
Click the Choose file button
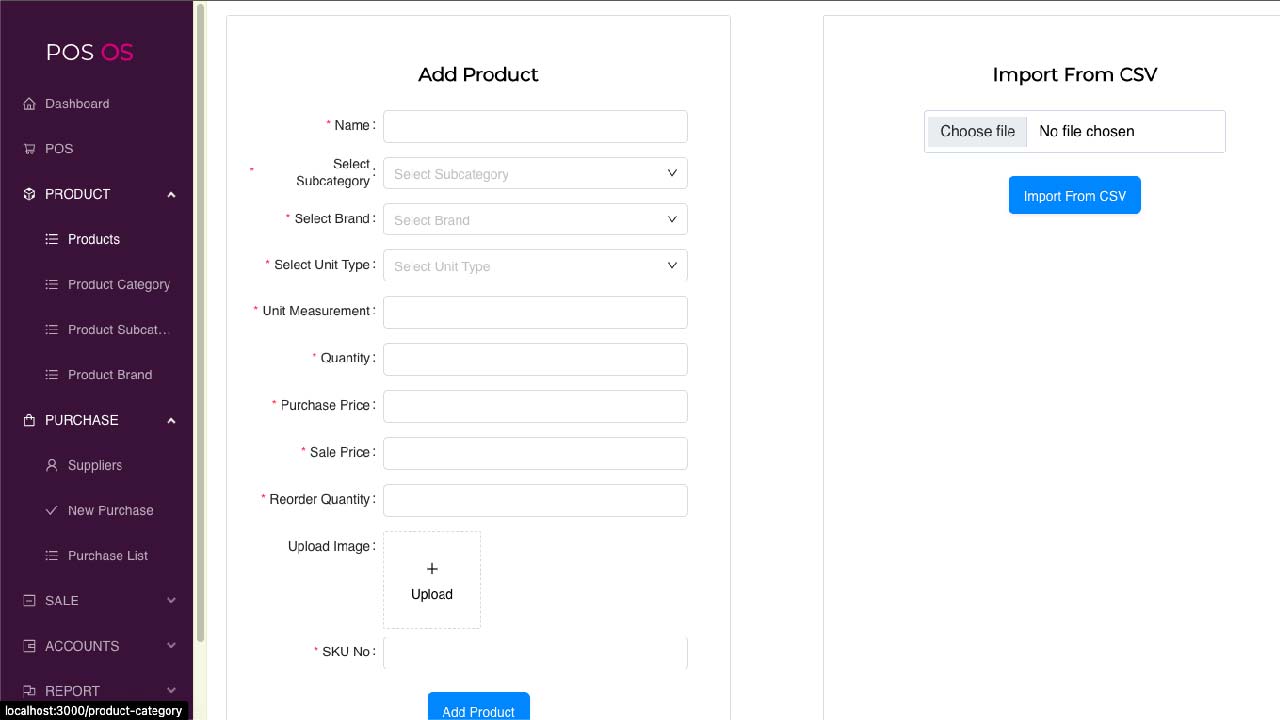977,131
